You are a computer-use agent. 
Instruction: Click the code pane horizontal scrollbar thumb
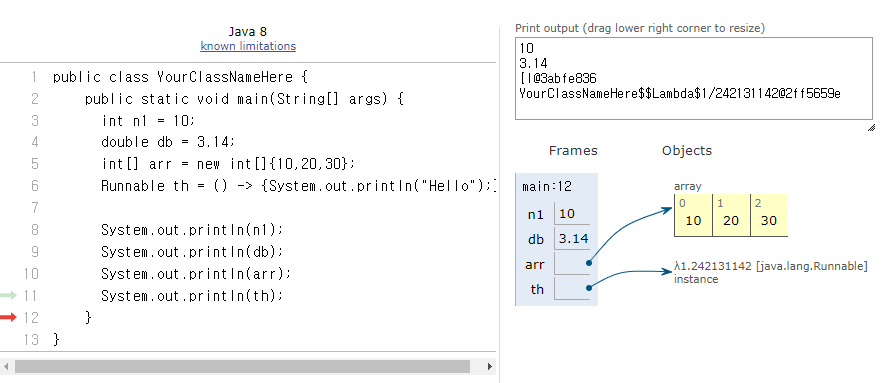[242, 367]
